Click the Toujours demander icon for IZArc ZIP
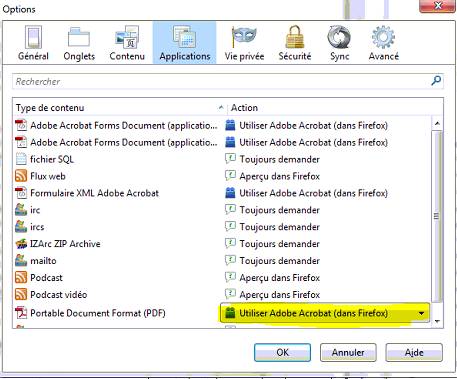Viewport: 457px width, 379px height. tap(230, 243)
